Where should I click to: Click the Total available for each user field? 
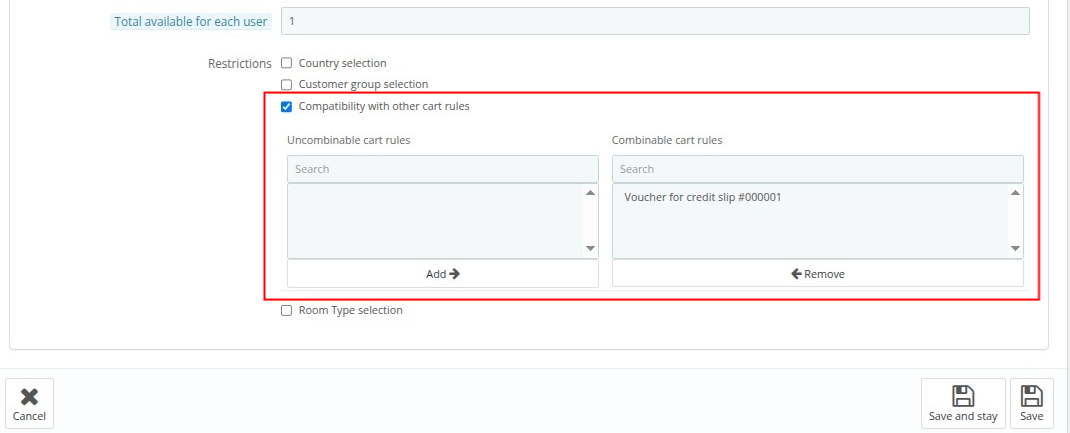[x=655, y=21]
